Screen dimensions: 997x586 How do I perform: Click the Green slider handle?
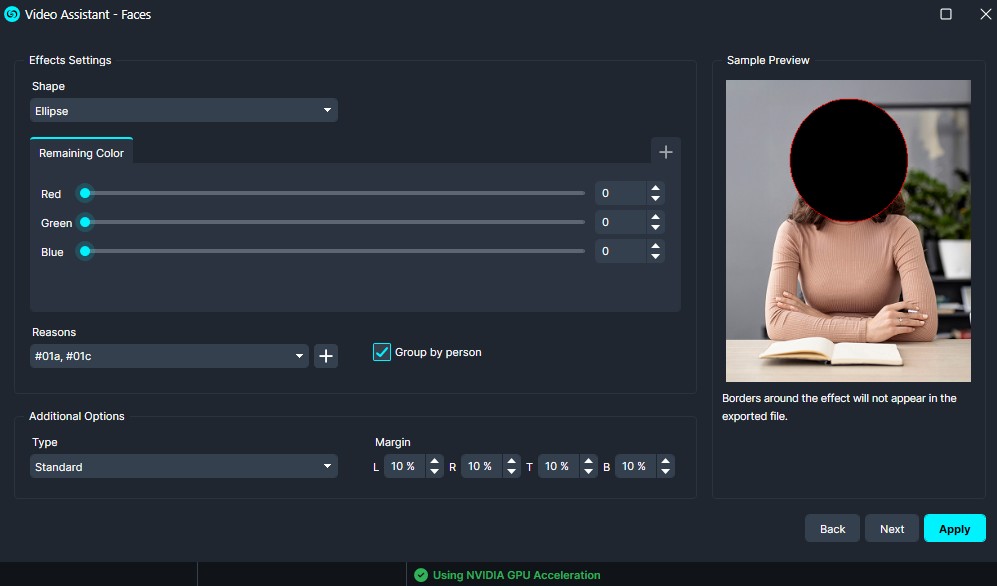click(85, 222)
